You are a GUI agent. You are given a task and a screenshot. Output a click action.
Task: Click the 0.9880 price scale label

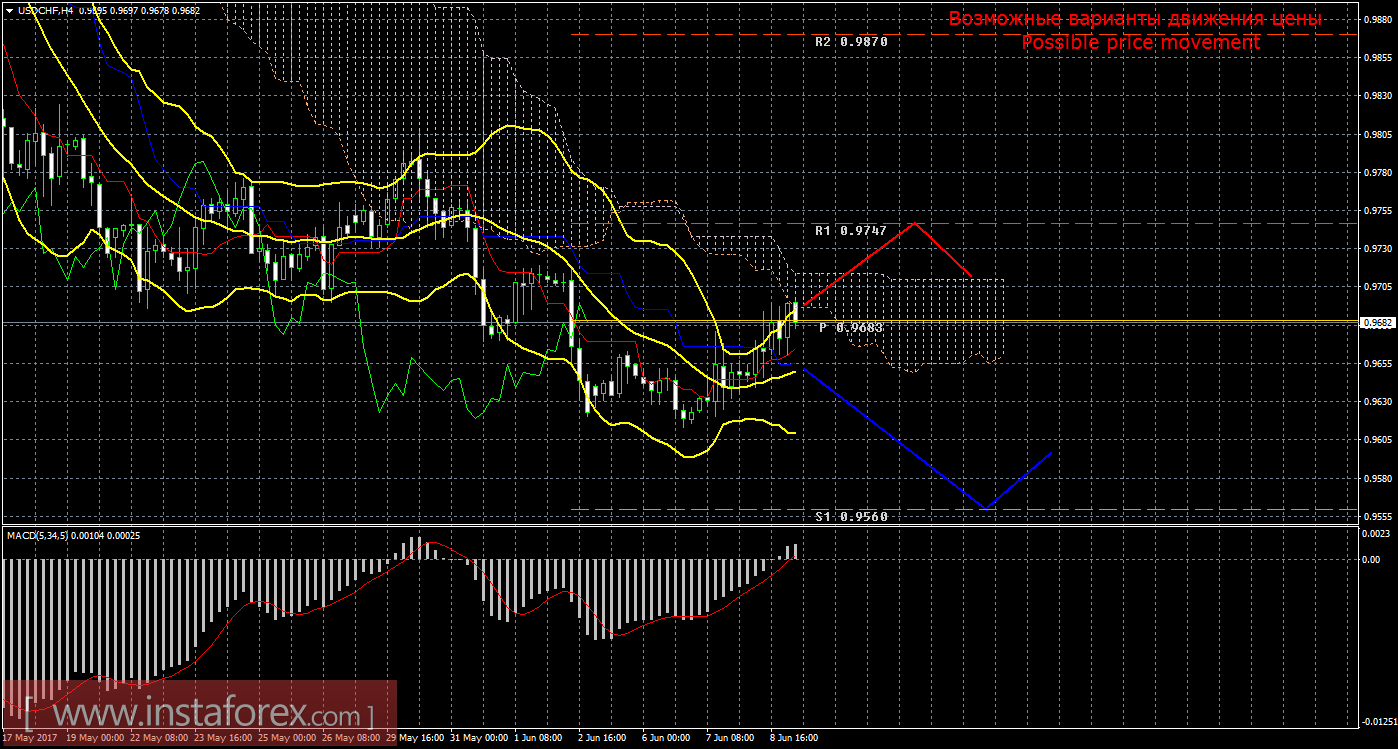1378,19
